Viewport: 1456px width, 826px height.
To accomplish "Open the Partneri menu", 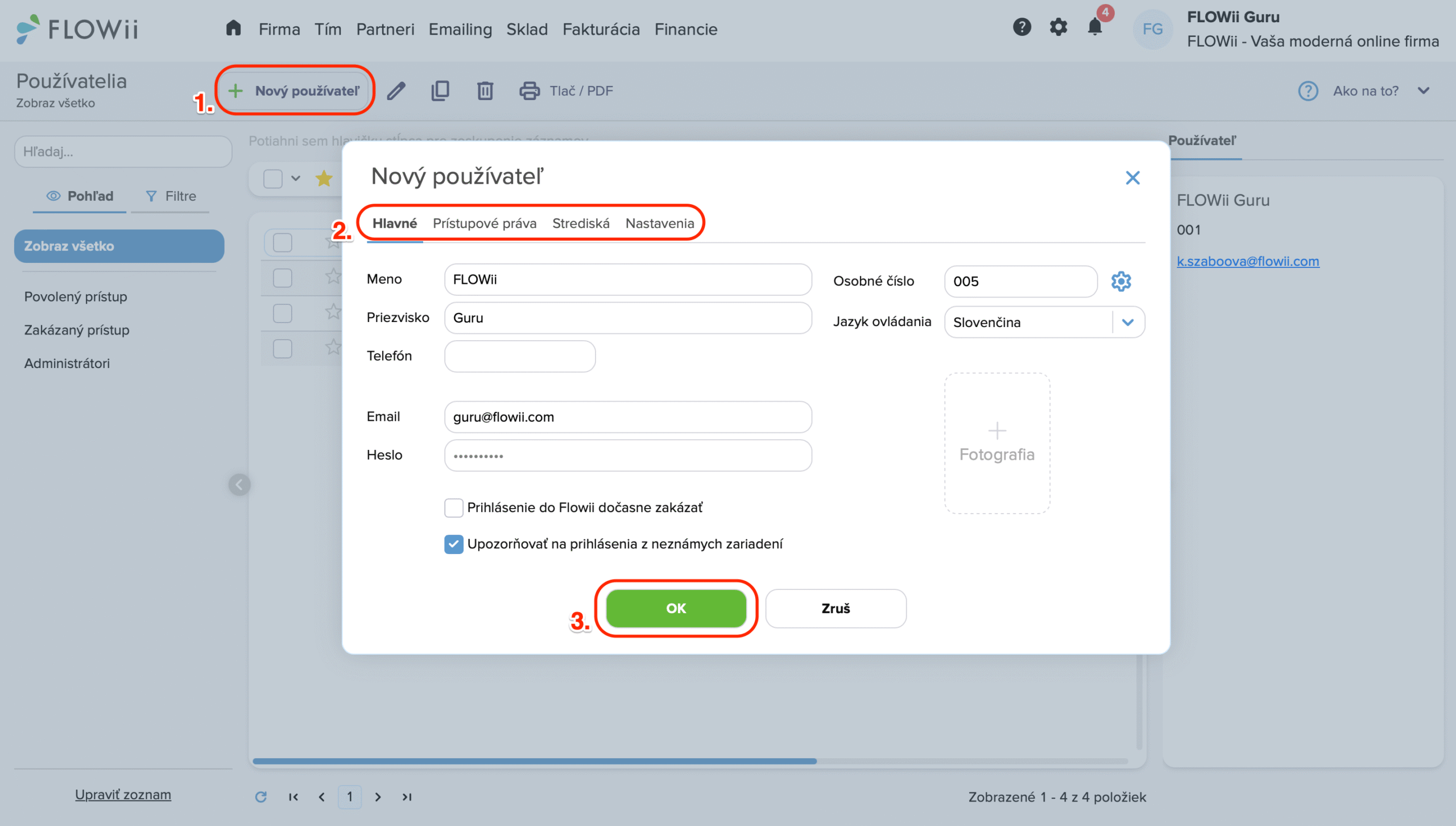I will [385, 29].
